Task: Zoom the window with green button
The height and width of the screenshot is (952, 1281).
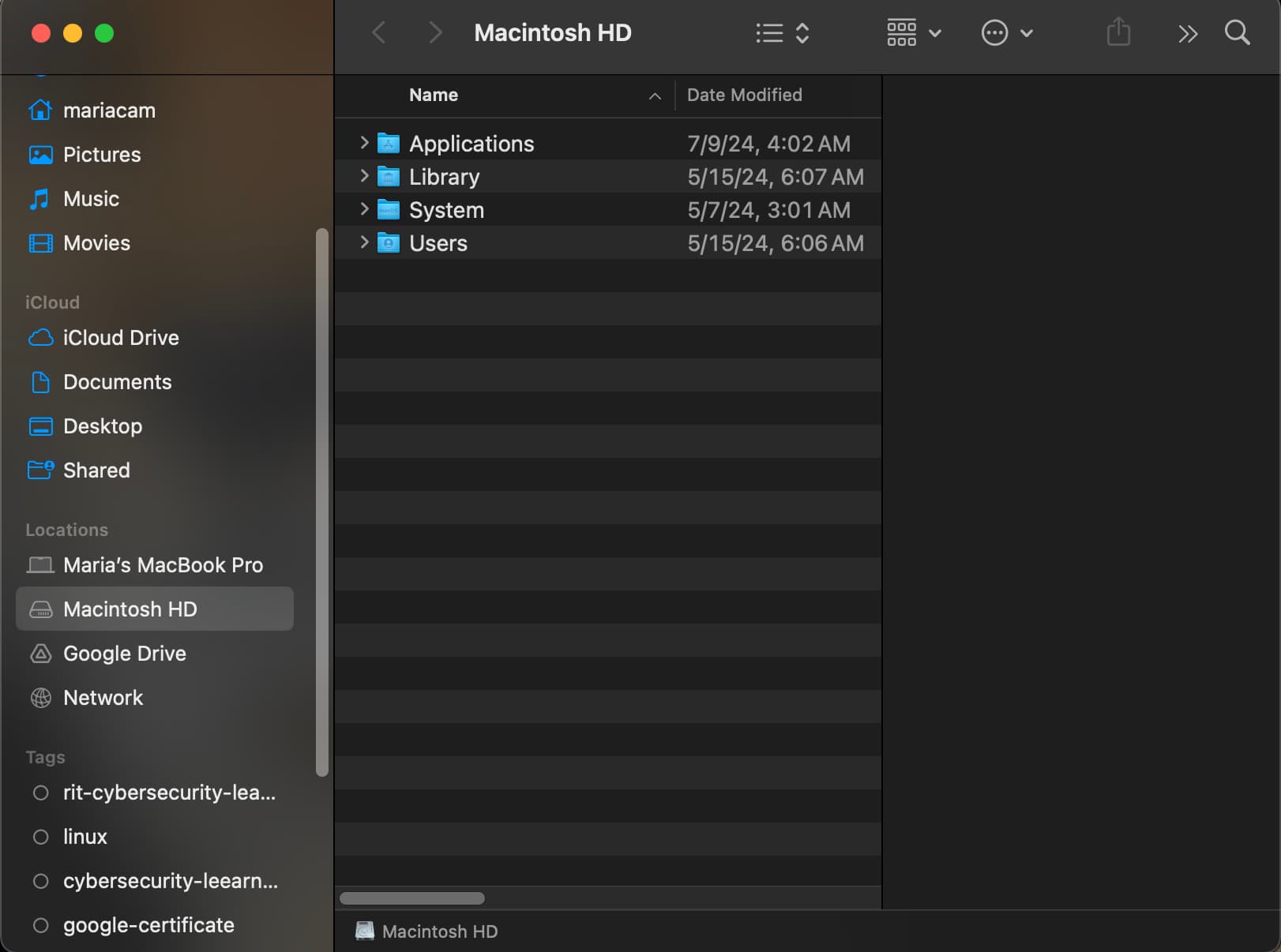Action: (104, 33)
